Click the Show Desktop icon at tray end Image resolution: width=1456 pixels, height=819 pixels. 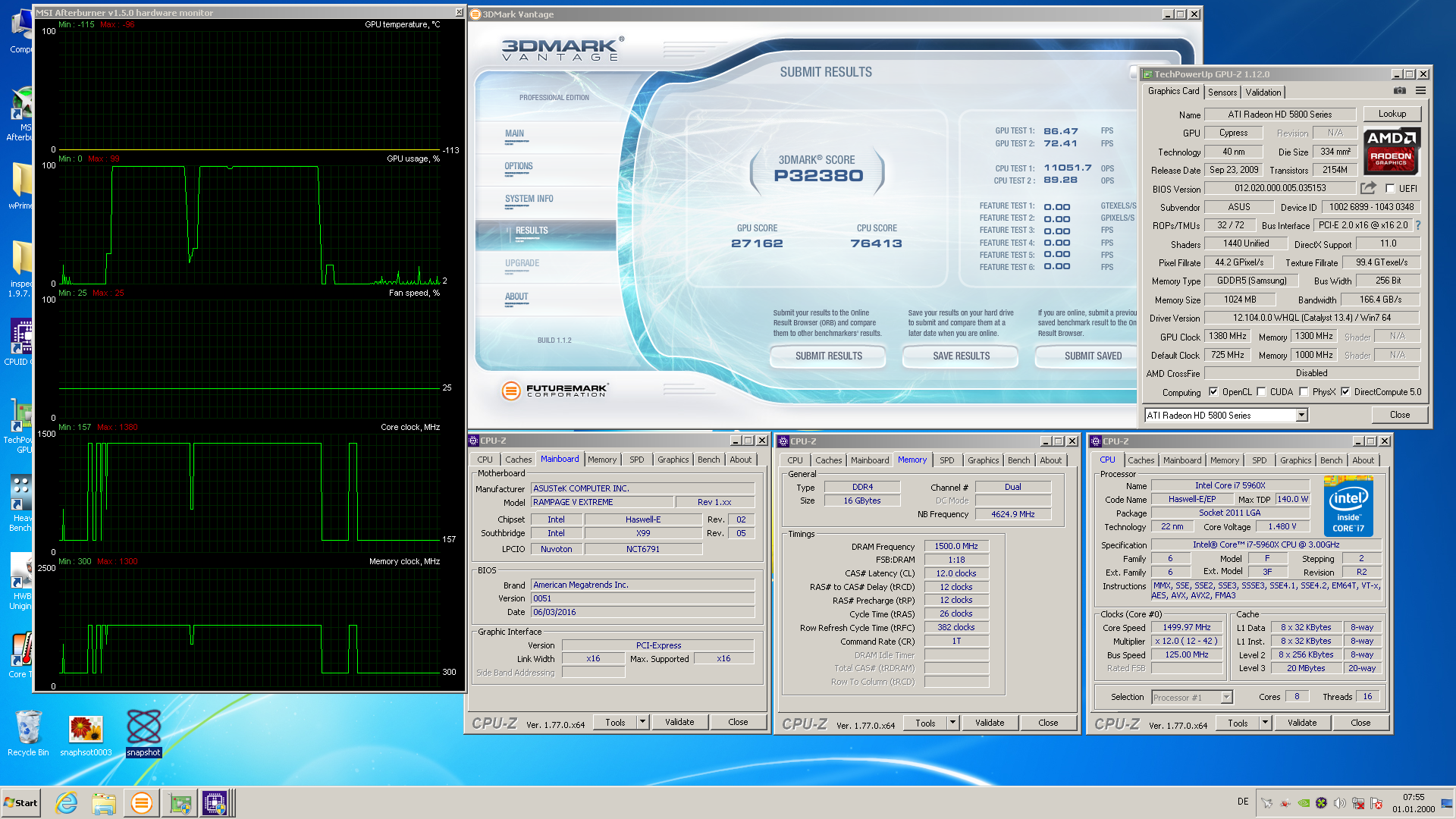coord(1447,803)
